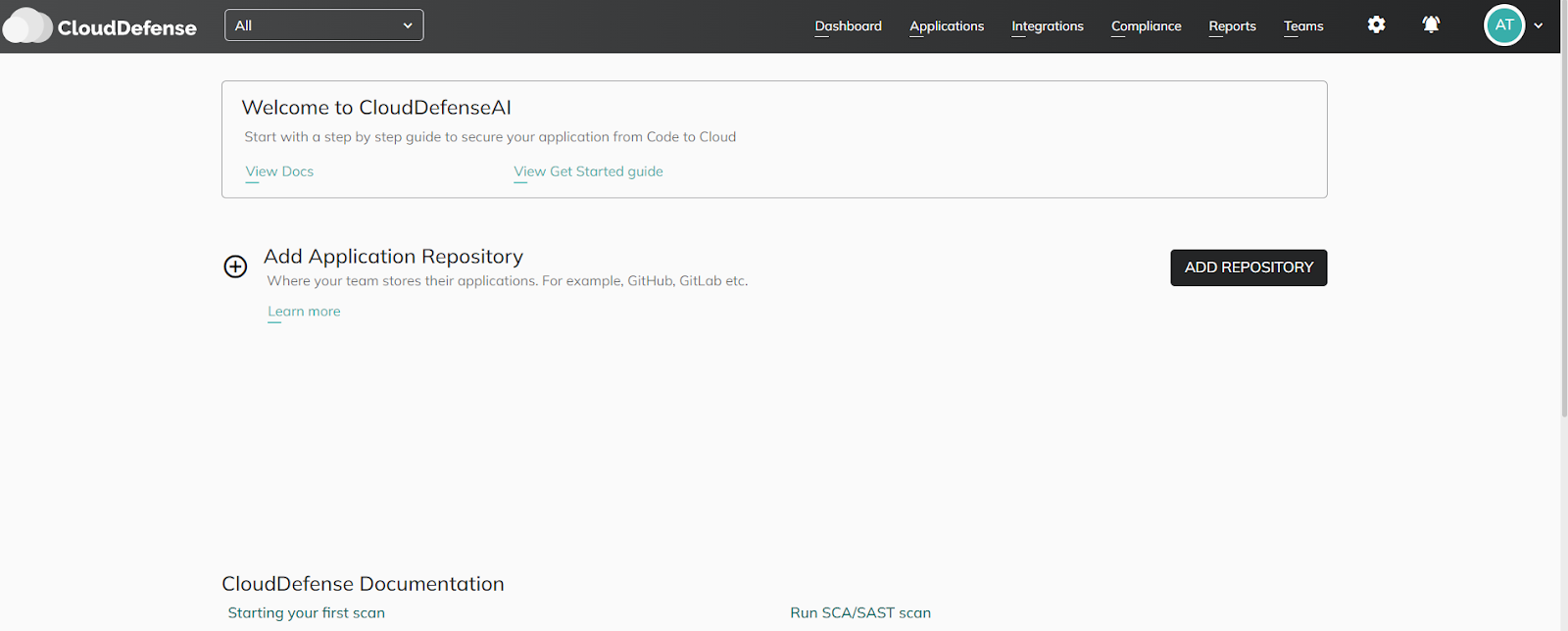Click the CloudDefense brand name text
The height and width of the screenshot is (631, 1568).
(127, 27)
